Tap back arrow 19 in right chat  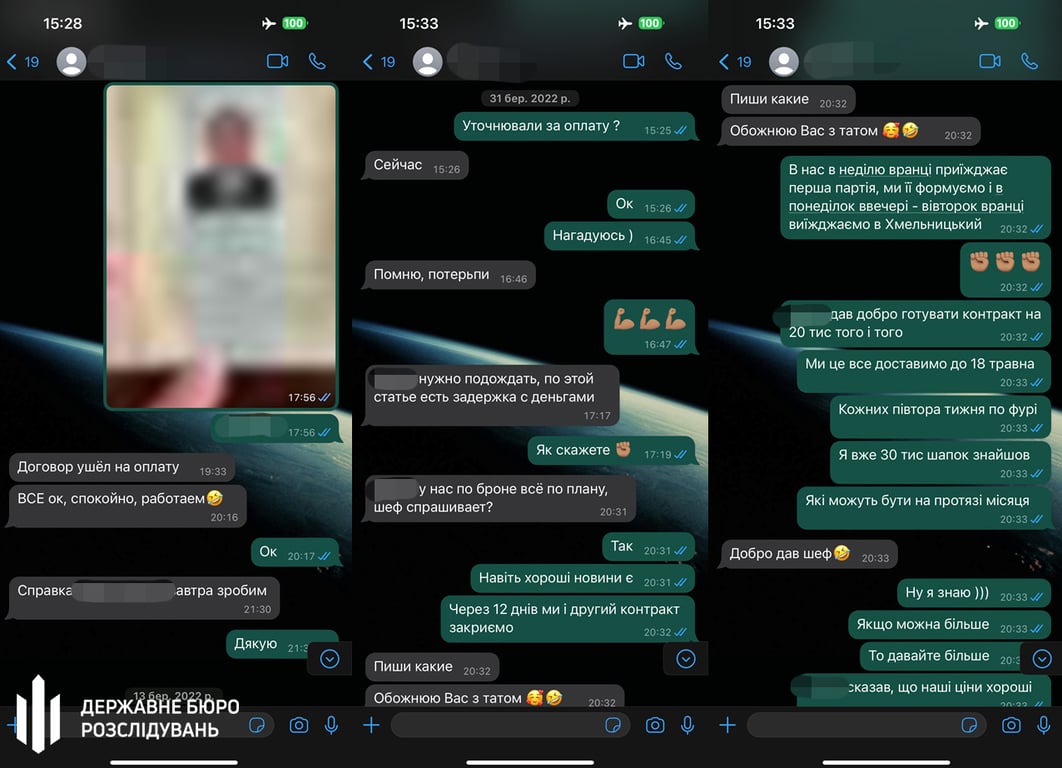point(735,62)
